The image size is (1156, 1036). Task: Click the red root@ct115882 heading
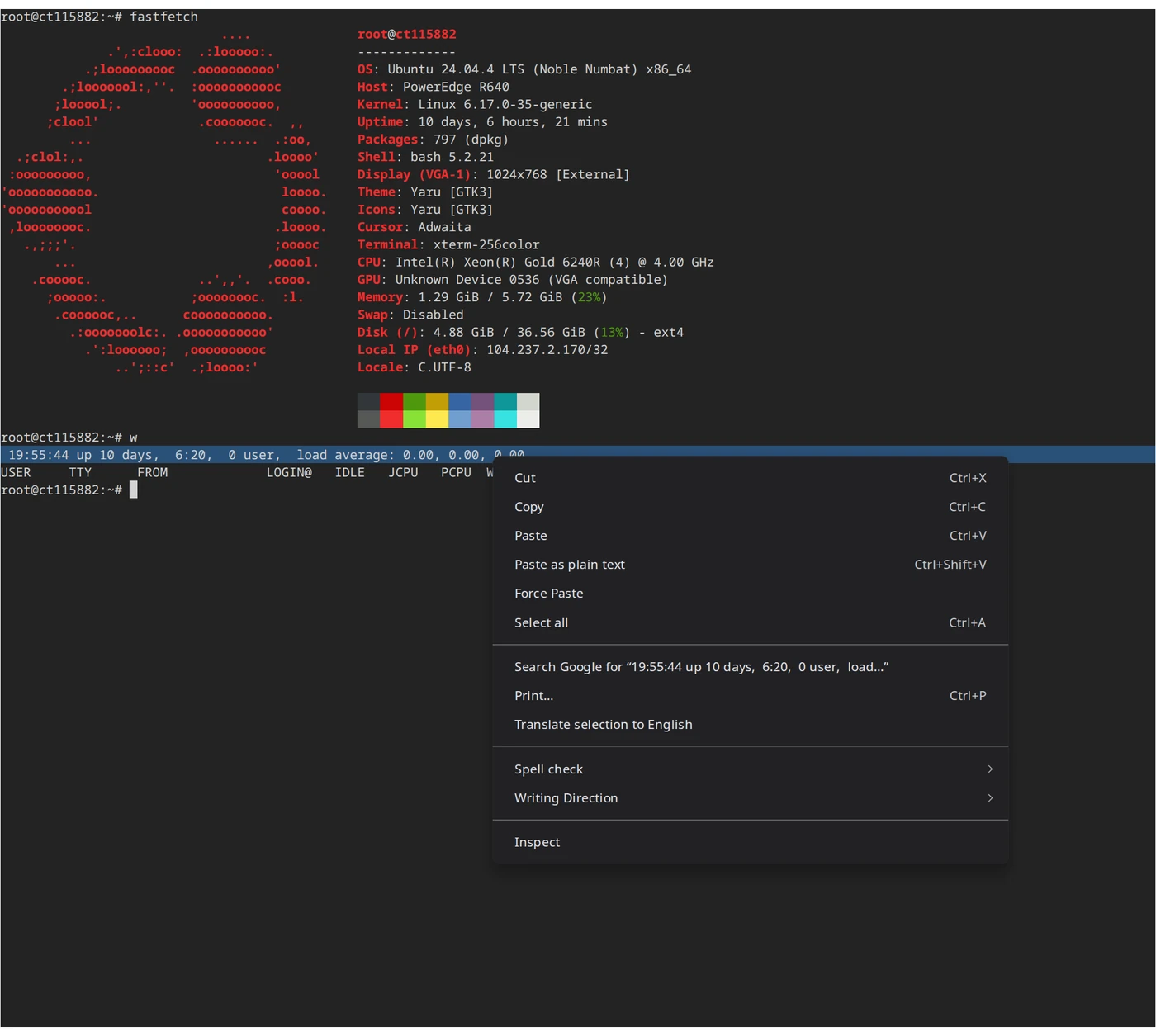(406, 35)
